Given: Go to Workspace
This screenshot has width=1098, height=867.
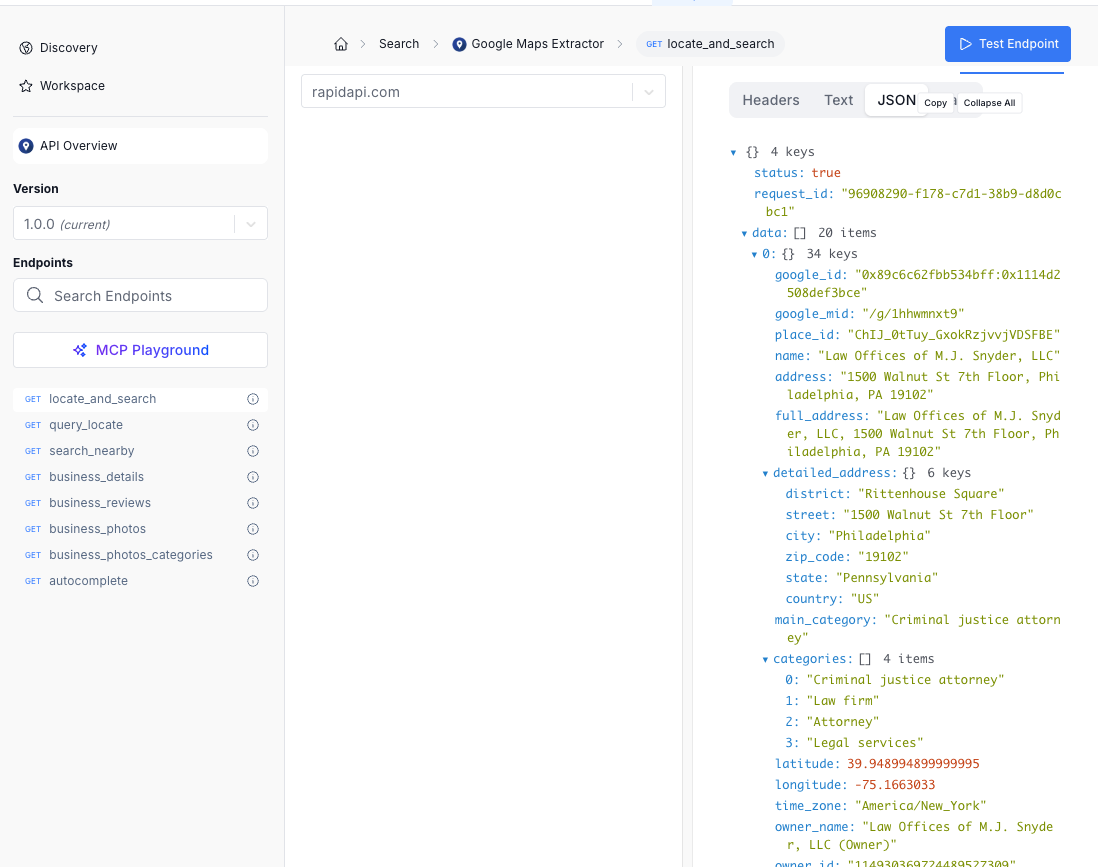Looking at the screenshot, I should pos(72,85).
